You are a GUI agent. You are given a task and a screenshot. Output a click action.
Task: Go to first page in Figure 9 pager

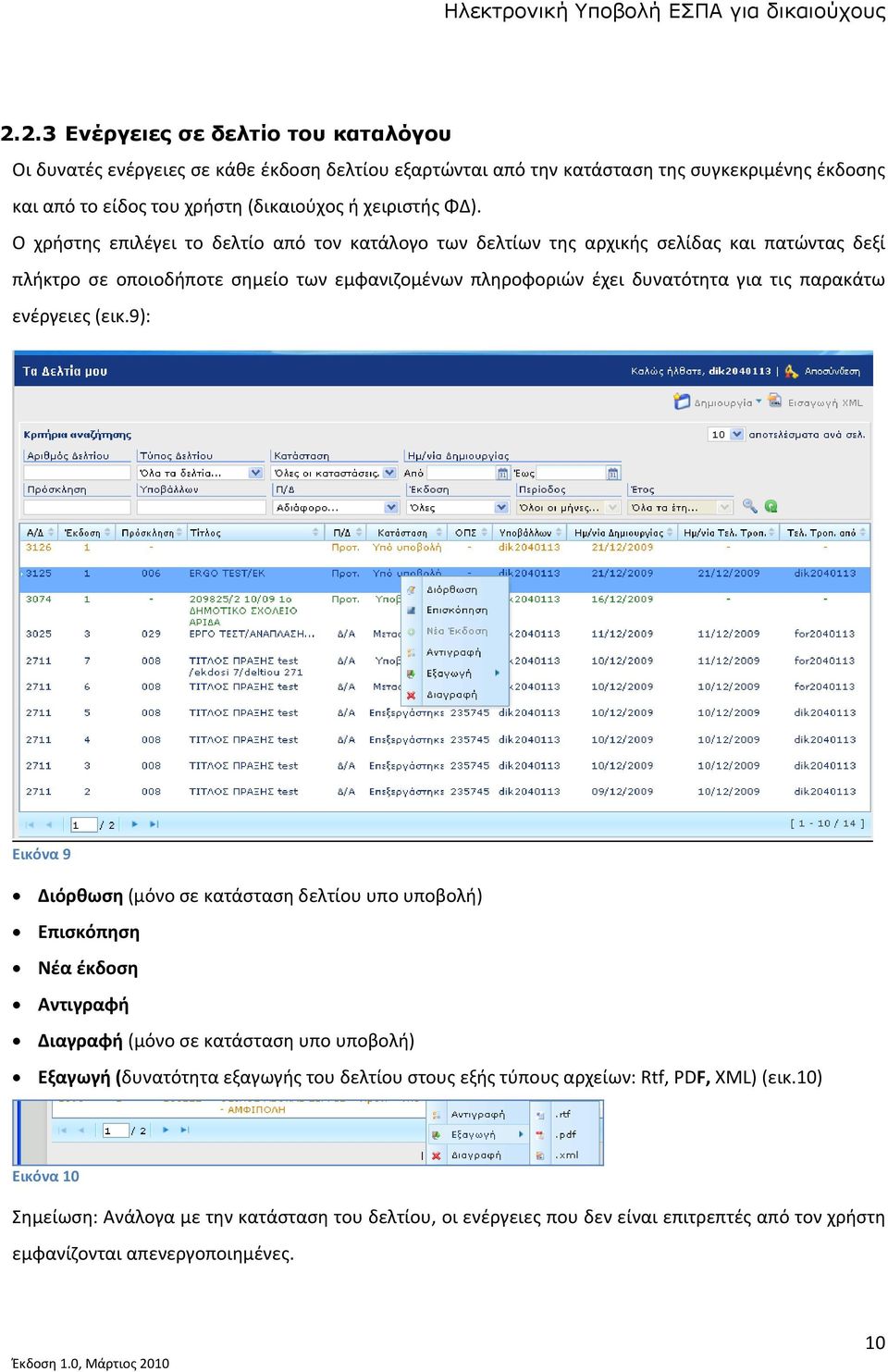pyautogui.click(x=30, y=823)
